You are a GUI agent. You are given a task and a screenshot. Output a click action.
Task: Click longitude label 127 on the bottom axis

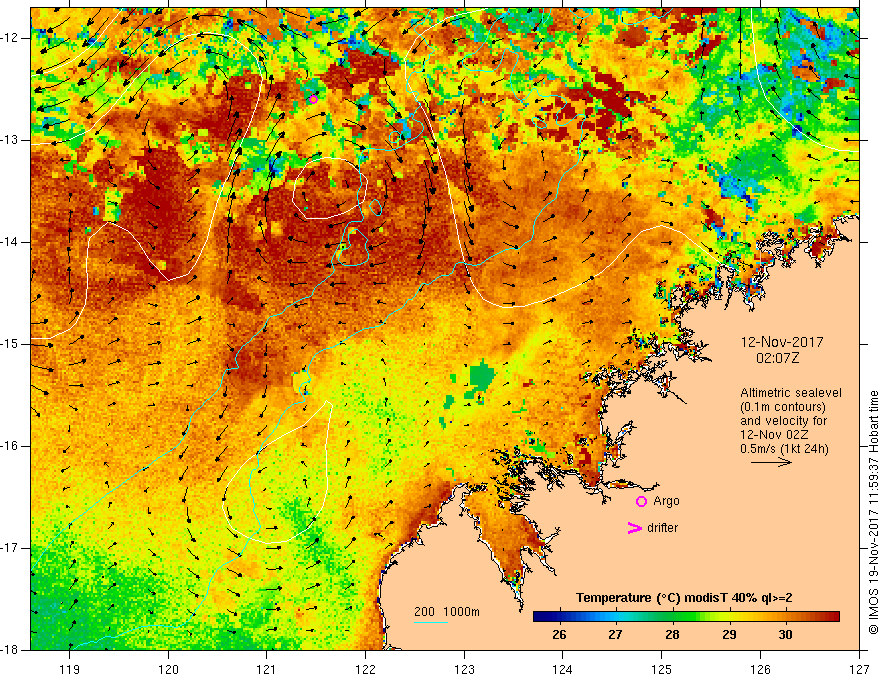[859, 669]
